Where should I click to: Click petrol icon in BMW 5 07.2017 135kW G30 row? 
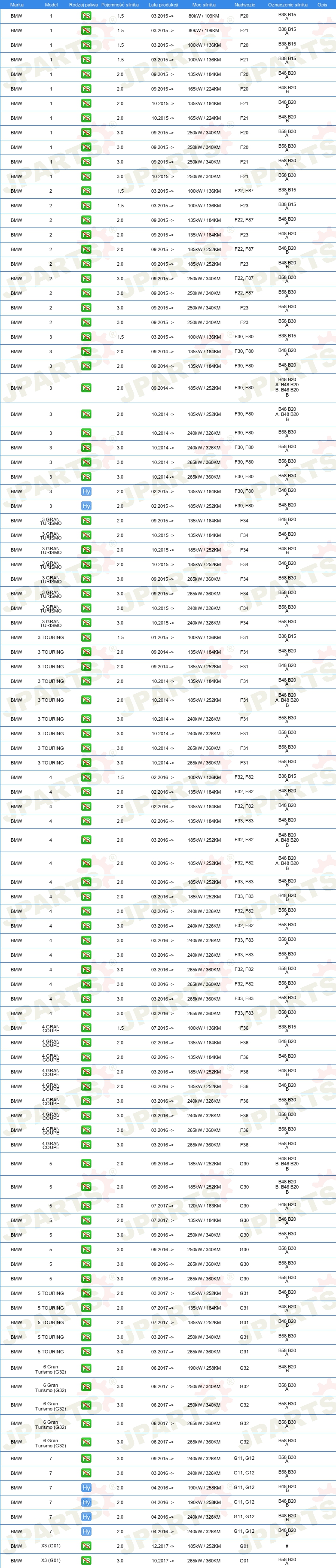[x=86, y=1220]
